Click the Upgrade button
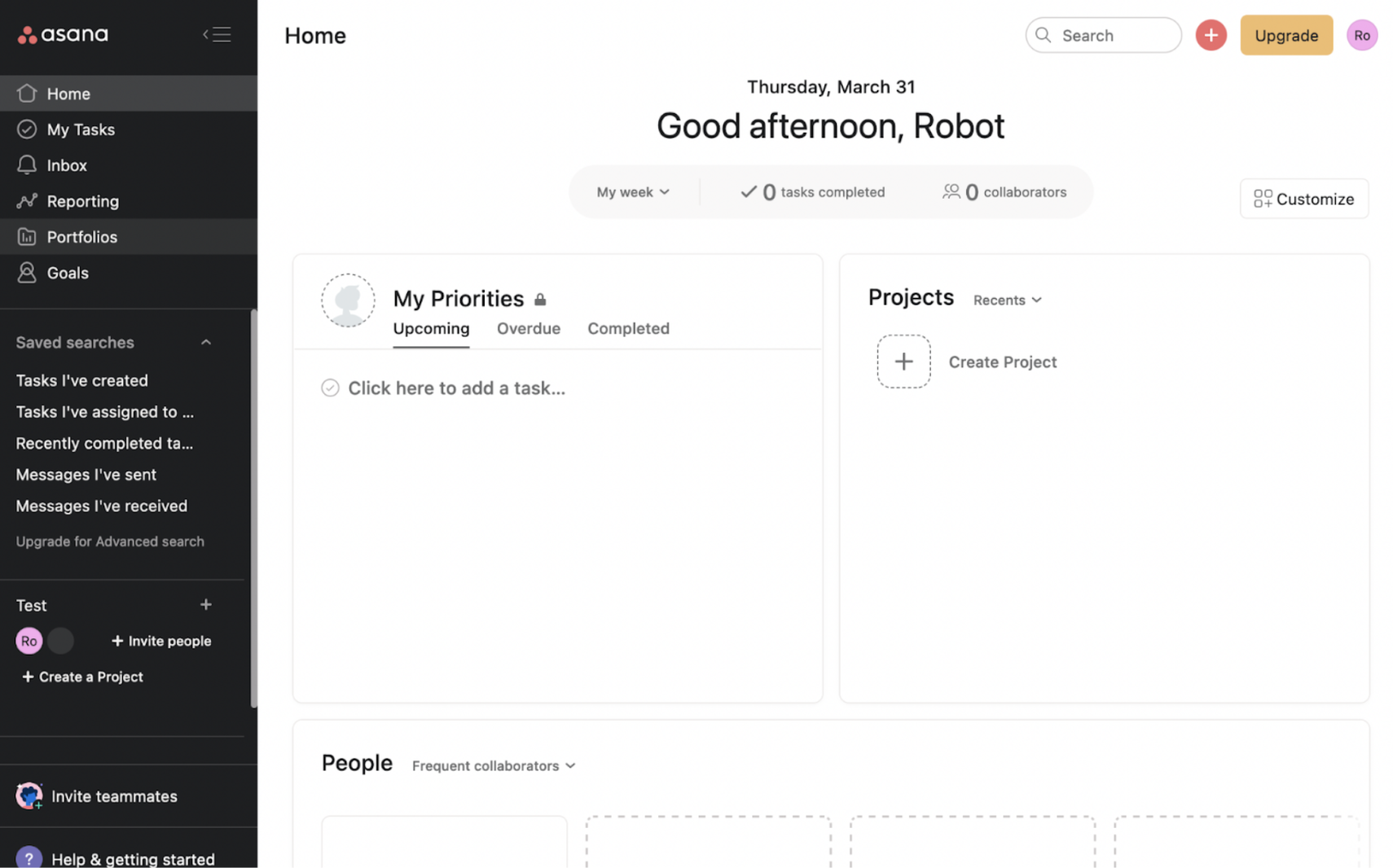 (x=1285, y=35)
